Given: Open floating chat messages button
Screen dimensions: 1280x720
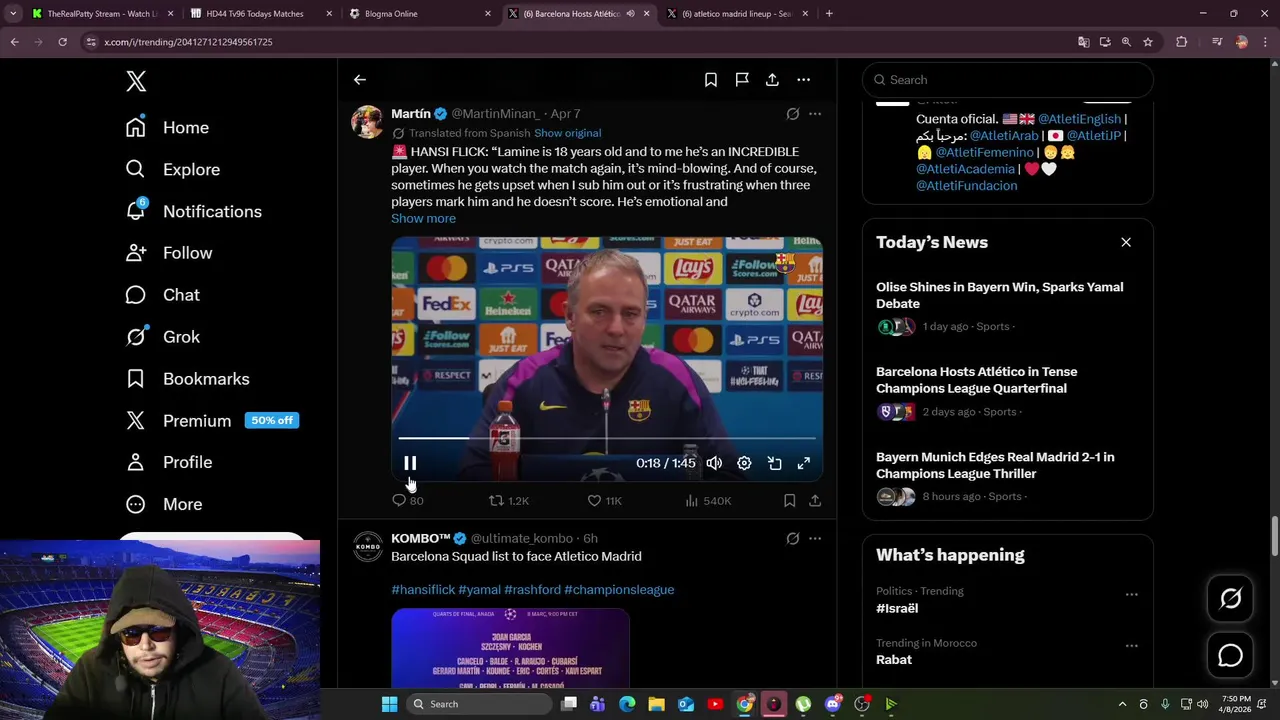Looking at the screenshot, I should [1230, 656].
